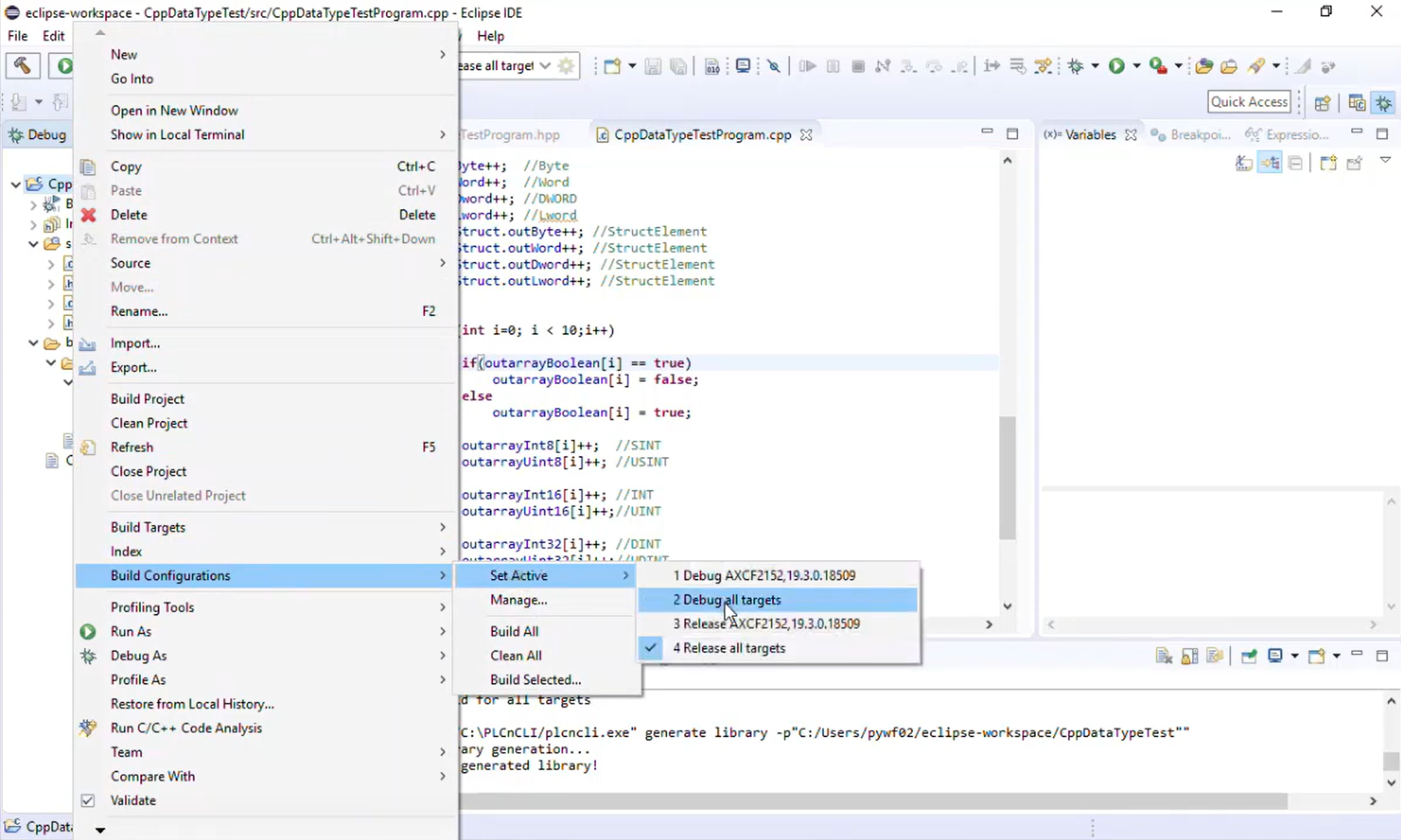This screenshot has height=840, width=1401.
Task: Open the Help menu in menu bar
Action: (x=491, y=36)
